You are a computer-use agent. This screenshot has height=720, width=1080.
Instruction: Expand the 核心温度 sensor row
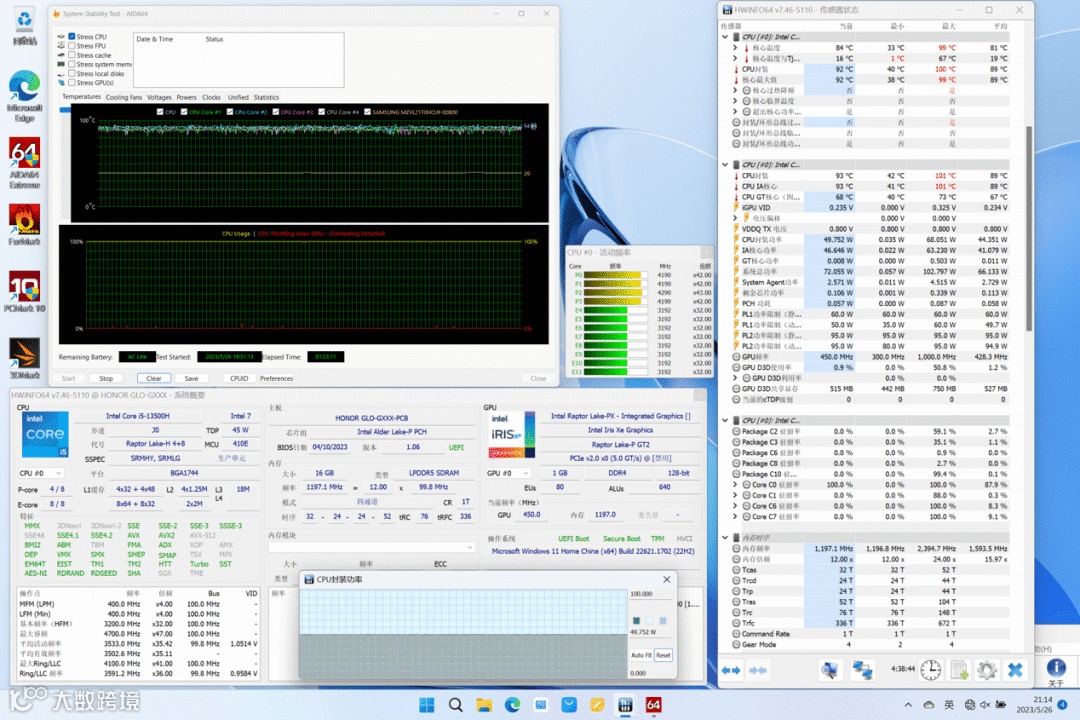click(735, 48)
